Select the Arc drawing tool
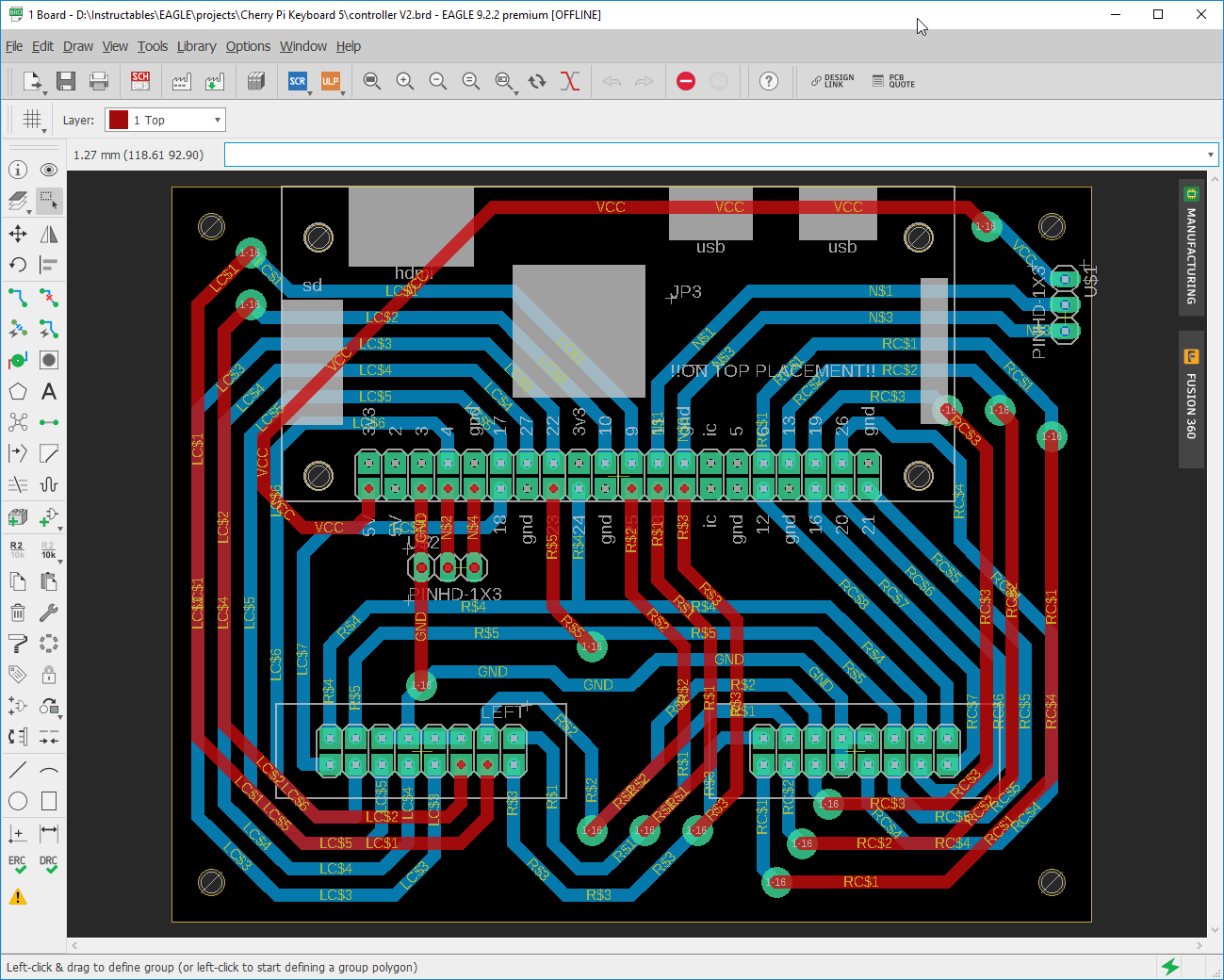 coord(49,770)
